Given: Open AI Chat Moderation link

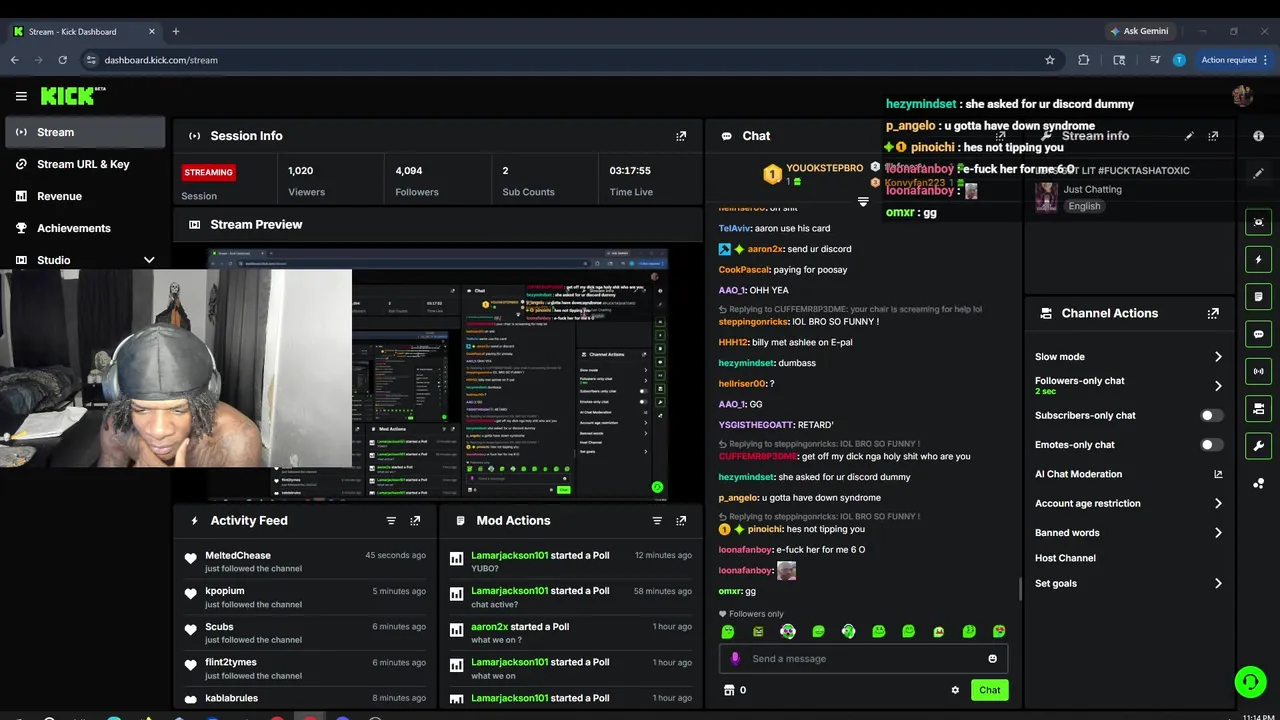Looking at the screenshot, I should point(1128,474).
